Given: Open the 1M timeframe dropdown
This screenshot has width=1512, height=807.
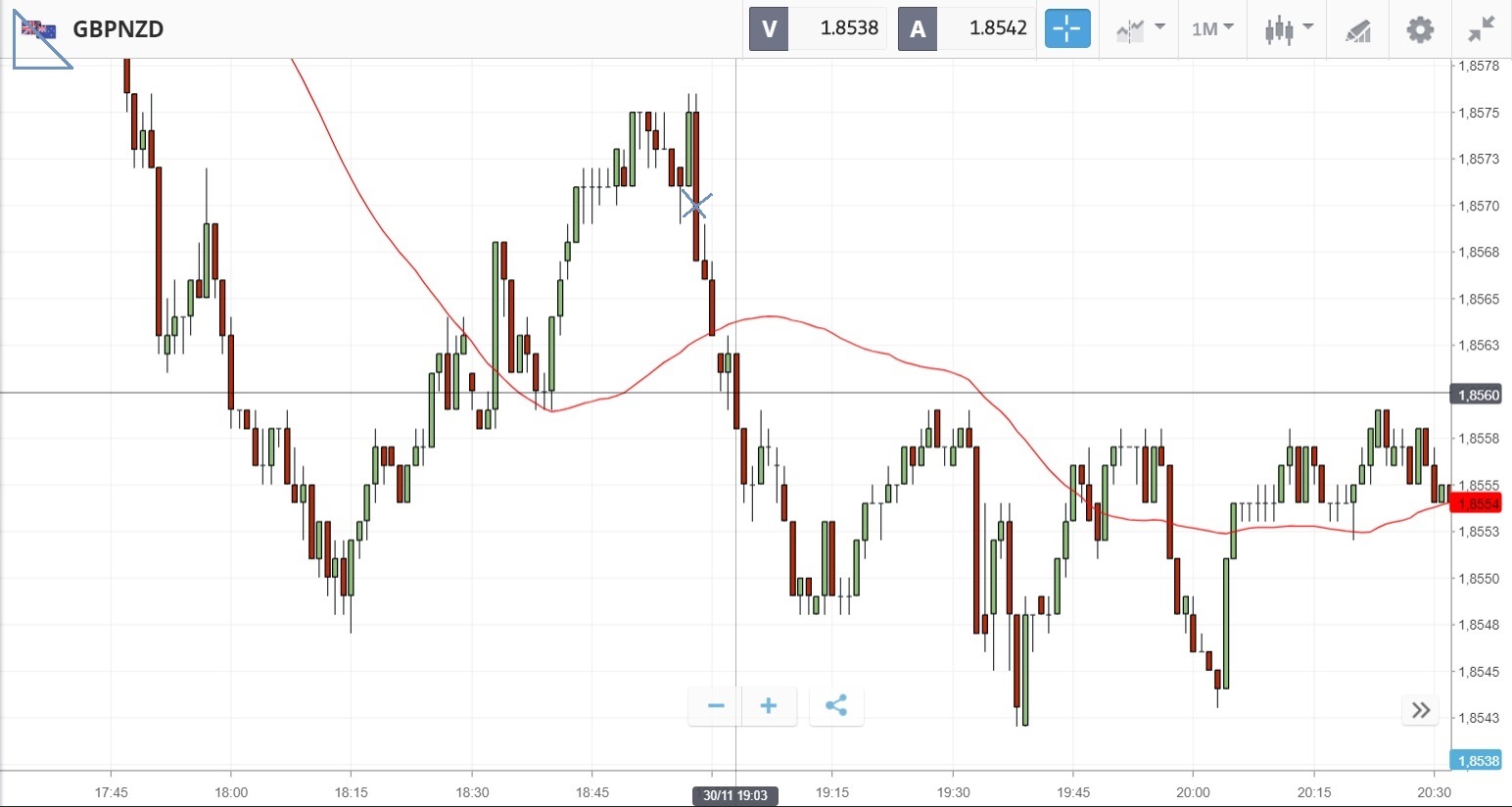Looking at the screenshot, I should [x=1212, y=29].
